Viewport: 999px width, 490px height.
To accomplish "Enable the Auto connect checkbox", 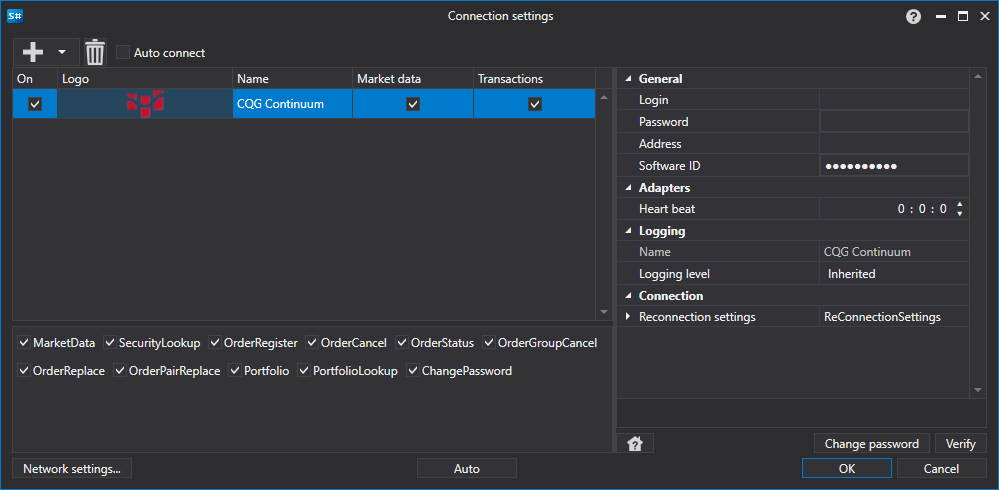I will [x=122, y=52].
